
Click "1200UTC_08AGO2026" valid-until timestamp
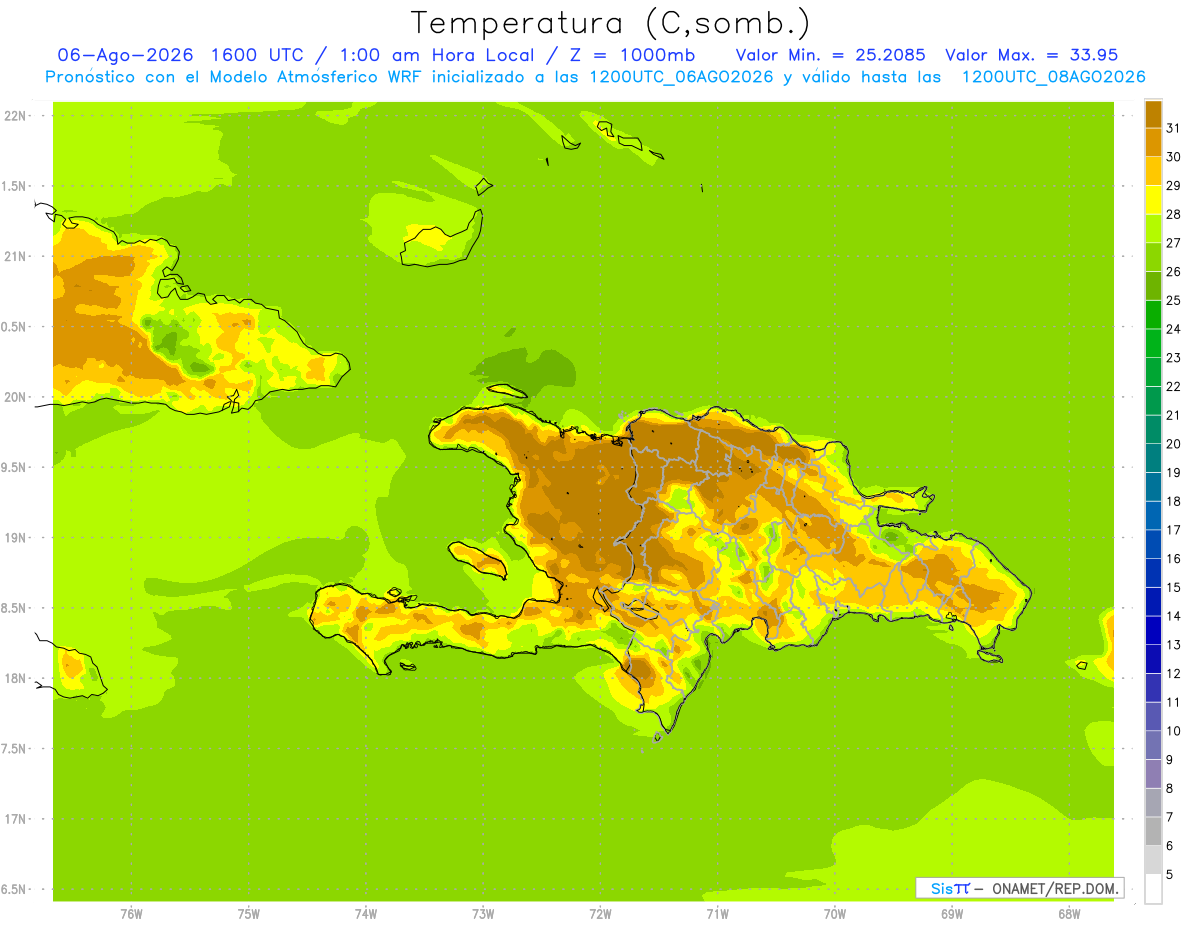[x=1053, y=77]
